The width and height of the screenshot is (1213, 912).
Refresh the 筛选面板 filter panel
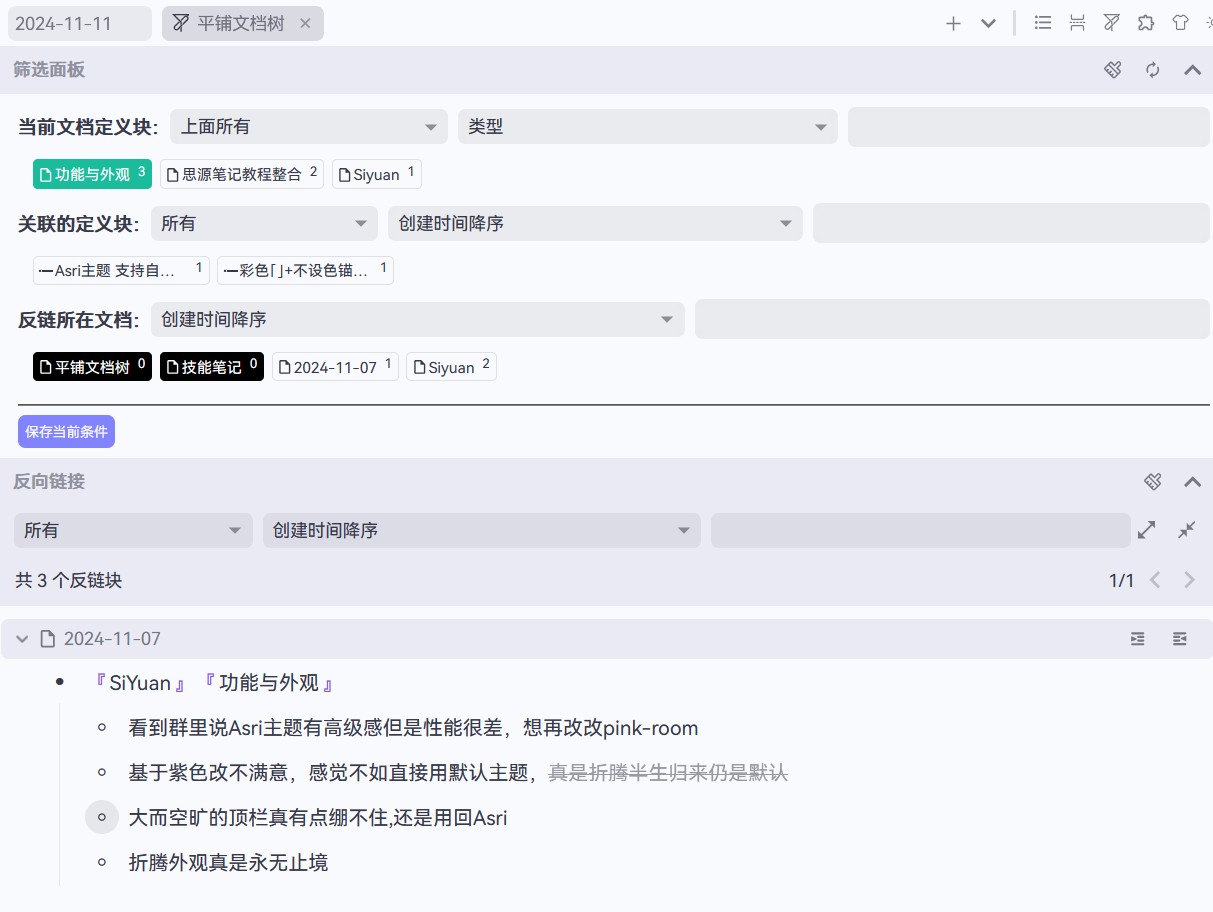(1152, 70)
